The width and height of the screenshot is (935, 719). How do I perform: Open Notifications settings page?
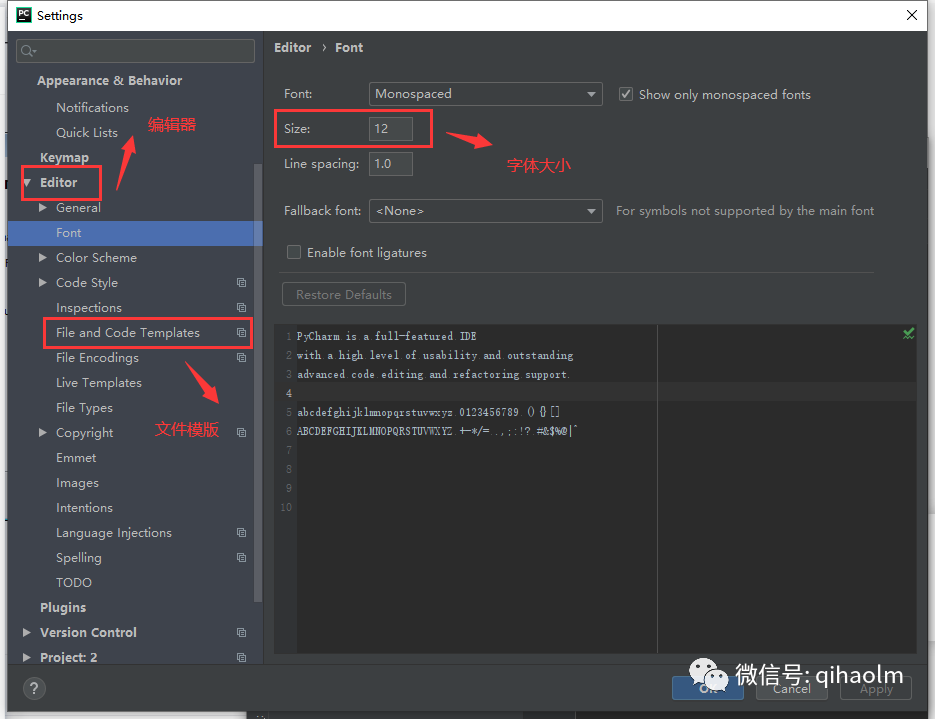tap(92, 107)
